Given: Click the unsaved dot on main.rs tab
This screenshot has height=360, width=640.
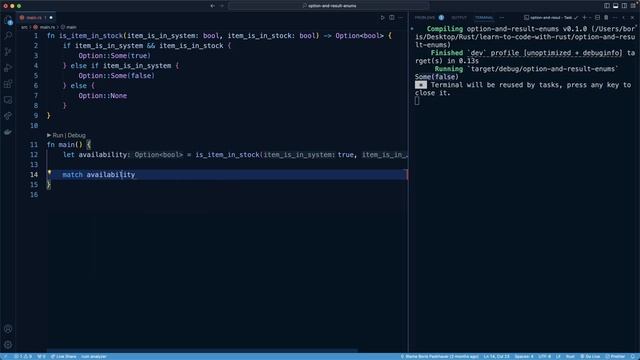Looking at the screenshot, I should [51, 18].
